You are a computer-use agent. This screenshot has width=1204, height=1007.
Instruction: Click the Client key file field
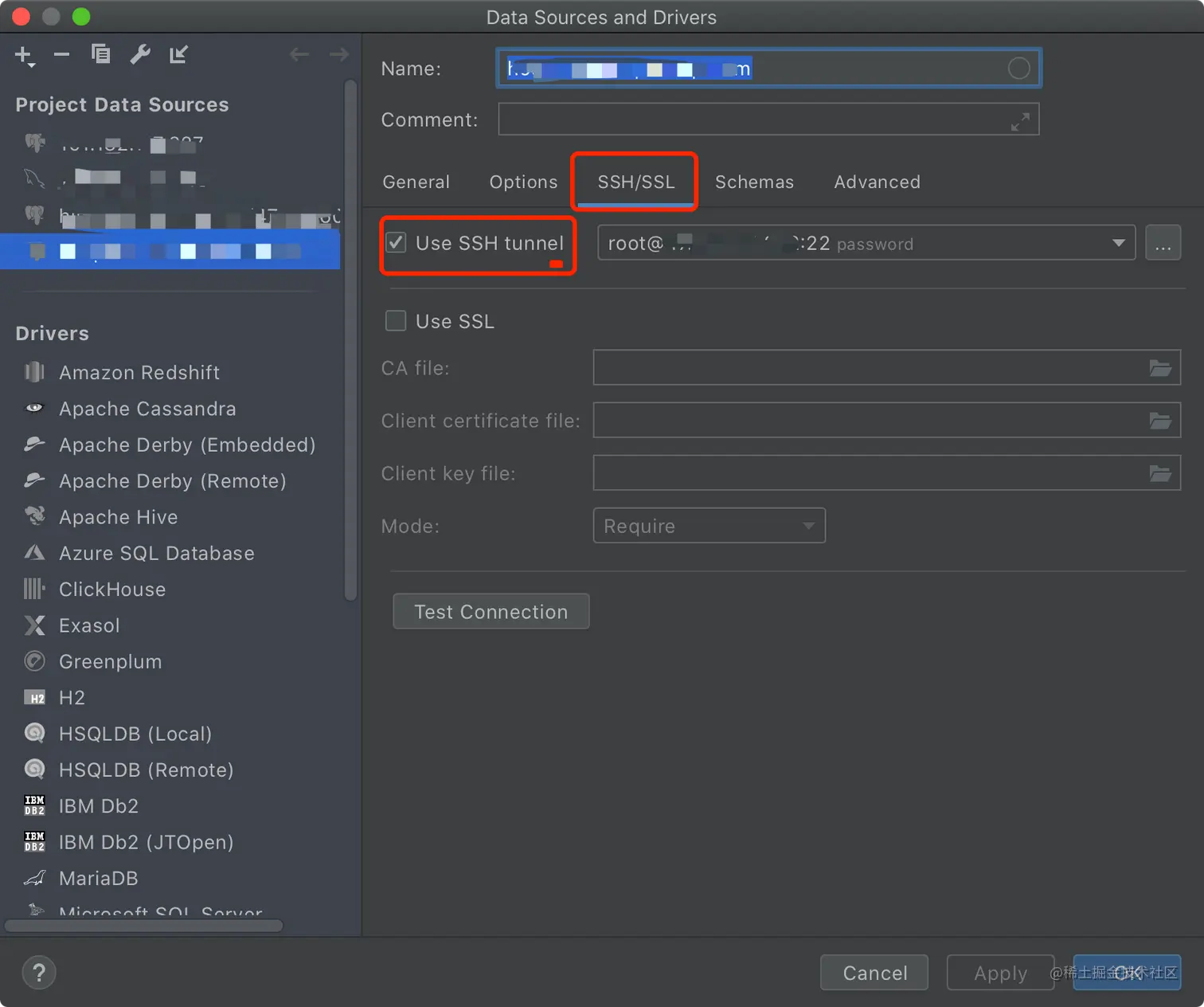(887, 473)
